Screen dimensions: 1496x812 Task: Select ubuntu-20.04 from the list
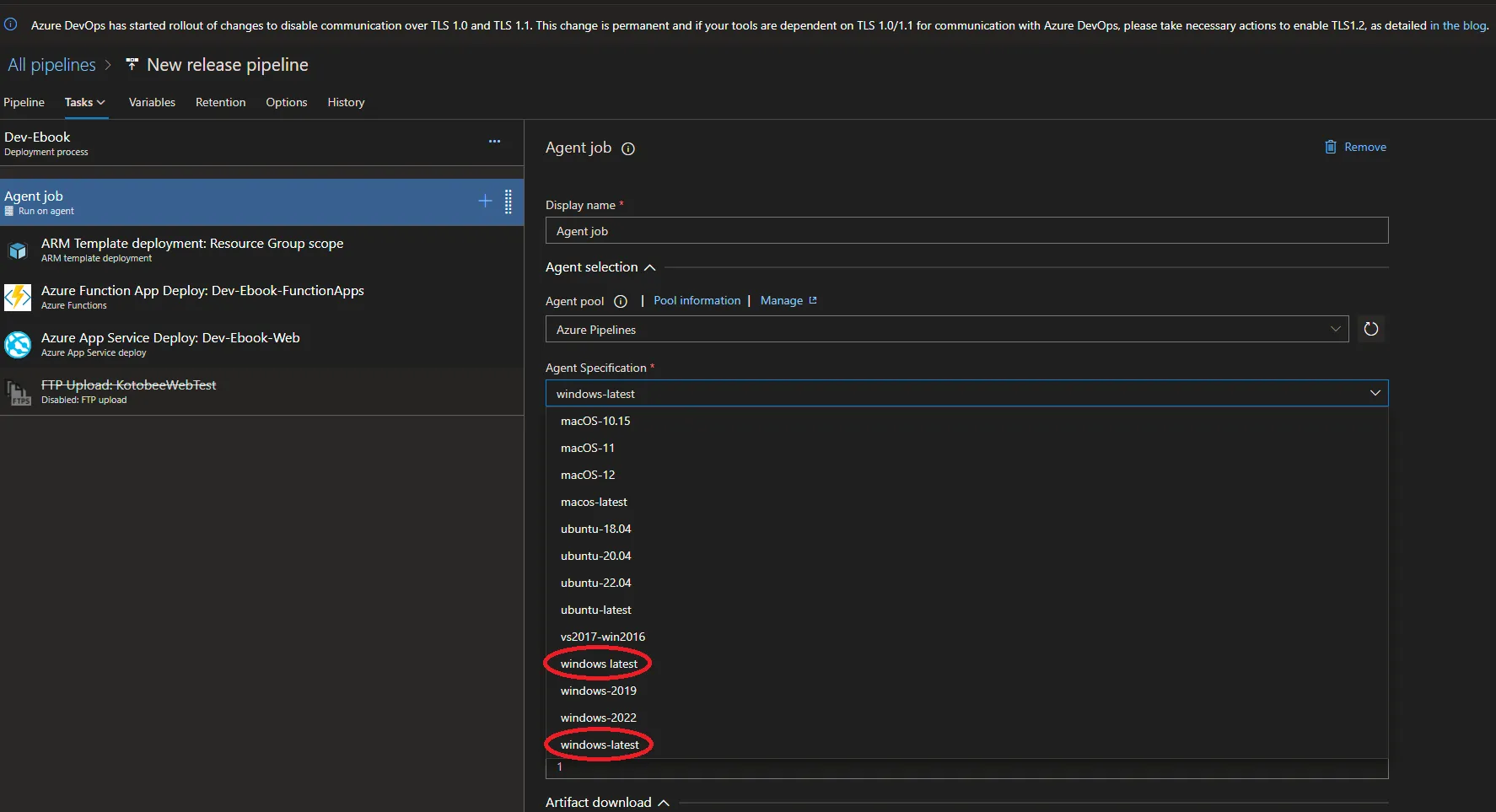pos(966,556)
